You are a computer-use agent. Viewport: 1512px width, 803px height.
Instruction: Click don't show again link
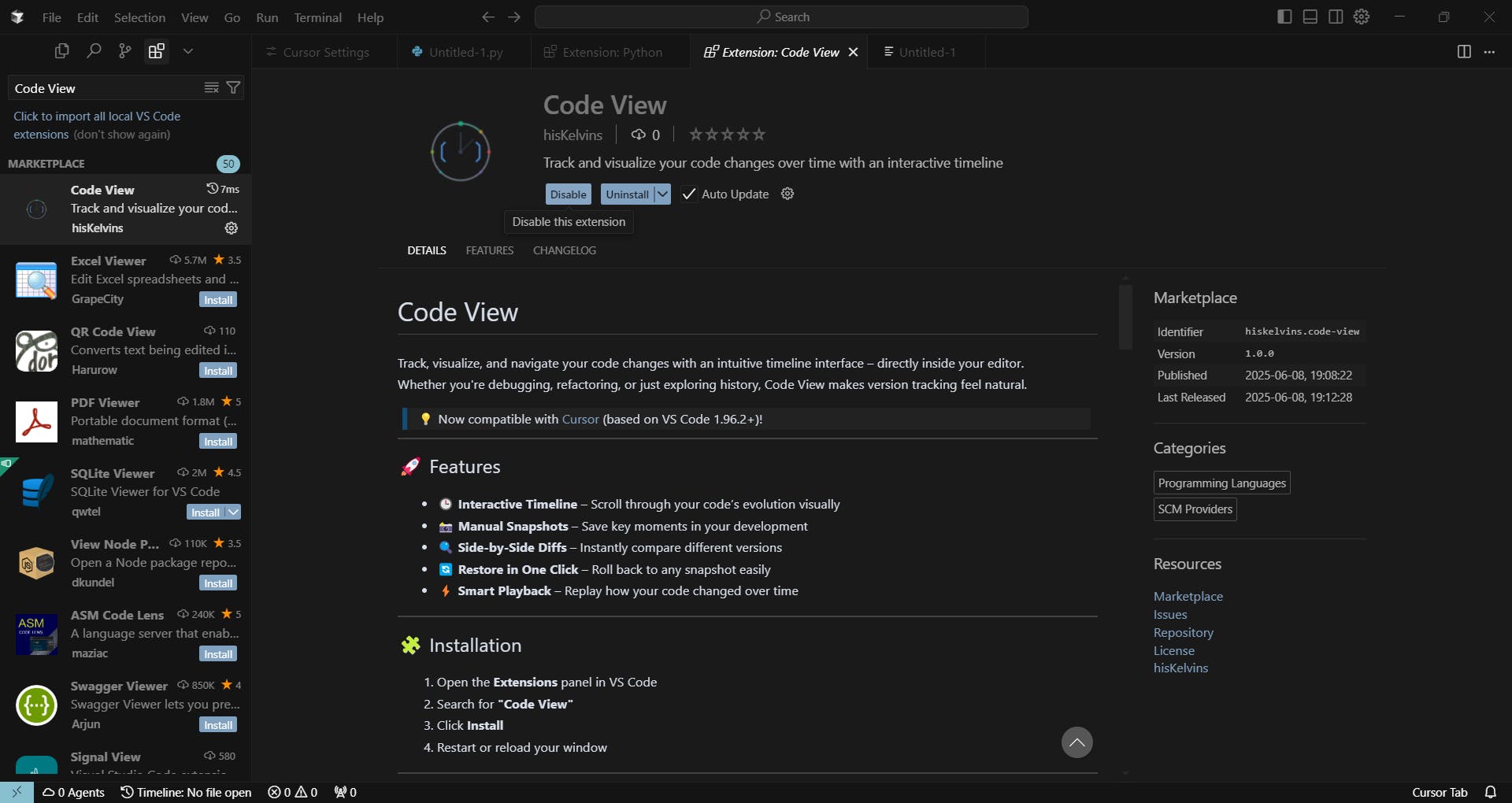pyautogui.click(x=121, y=135)
